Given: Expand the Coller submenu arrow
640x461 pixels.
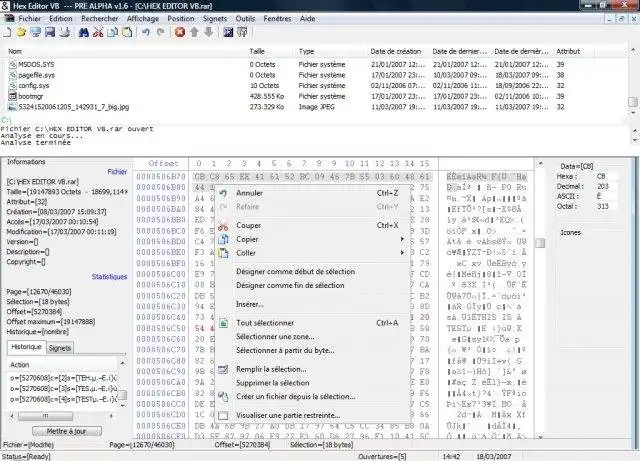Looking at the screenshot, I should point(402,253).
